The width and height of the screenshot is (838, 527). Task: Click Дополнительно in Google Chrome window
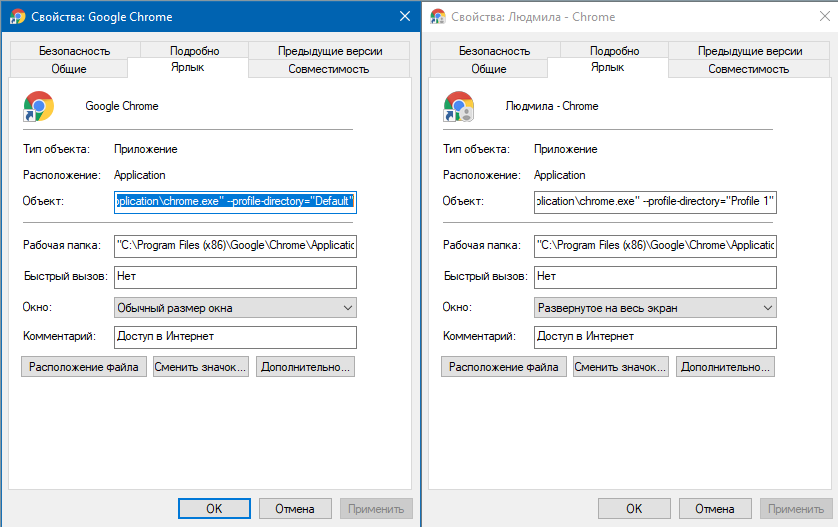[305, 367]
